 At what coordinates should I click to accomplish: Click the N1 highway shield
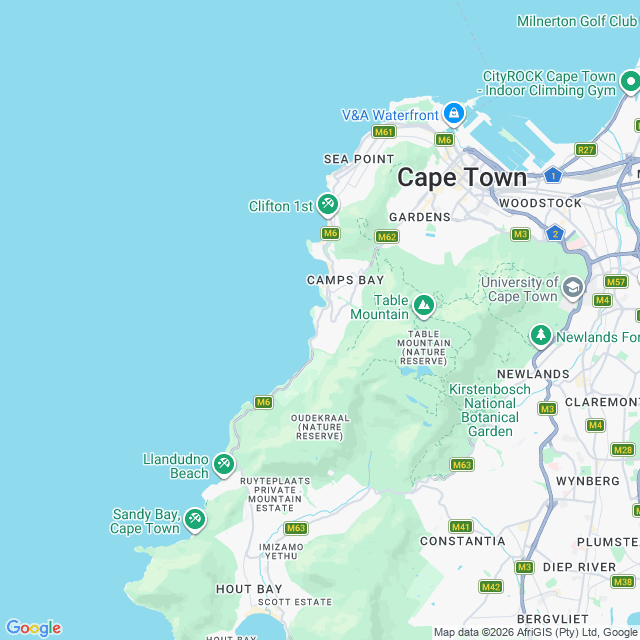click(553, 176)
